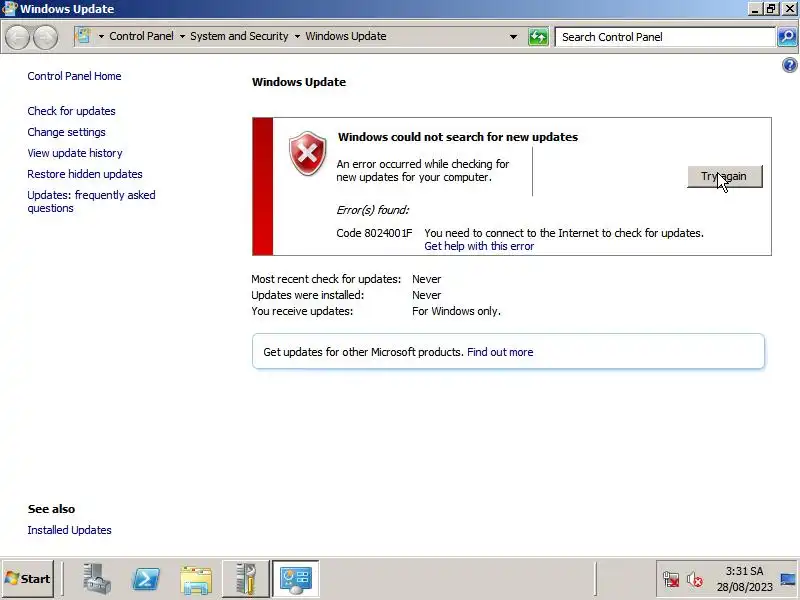Open Updates: frequently asked questions
800x600 pixels.
tap(91, 202)
